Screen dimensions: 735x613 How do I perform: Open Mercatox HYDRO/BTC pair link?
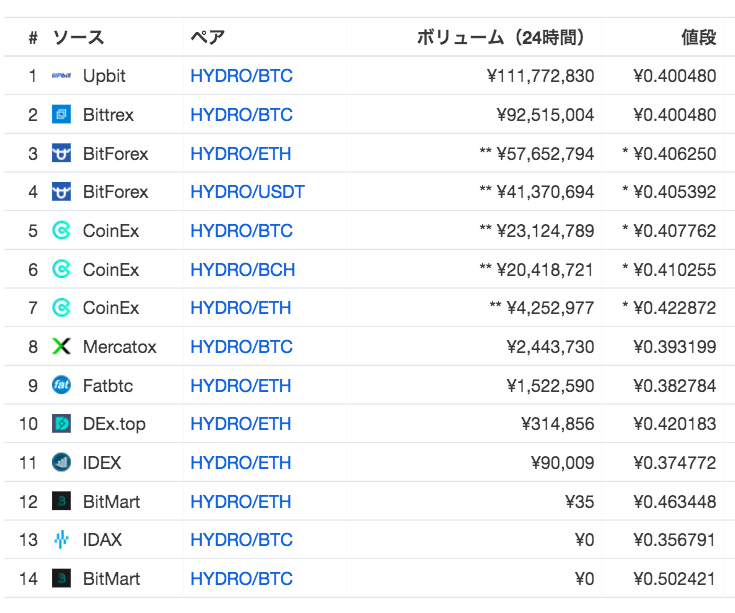241,347
